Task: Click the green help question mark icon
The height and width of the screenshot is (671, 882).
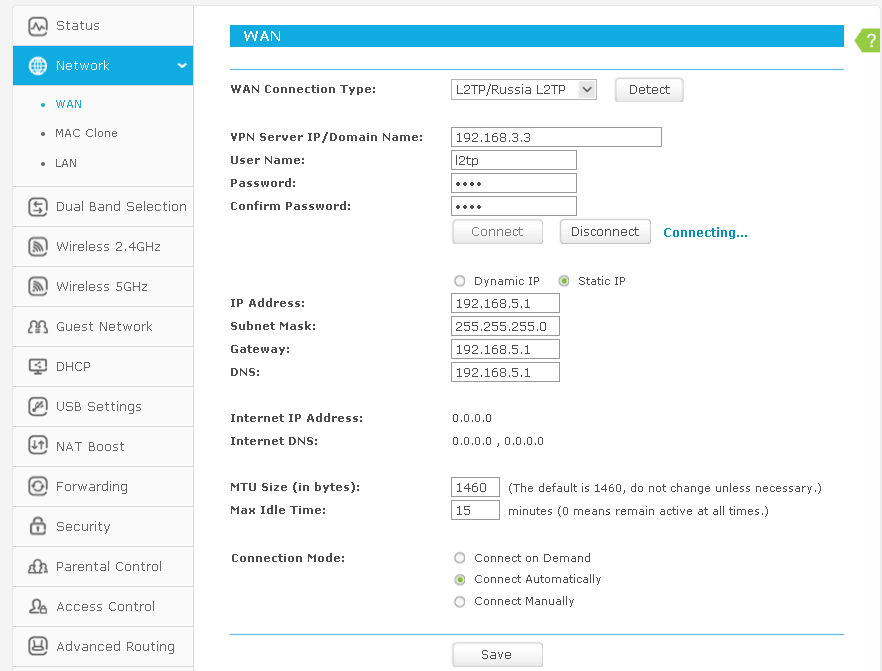Action: tap(870, 40)
